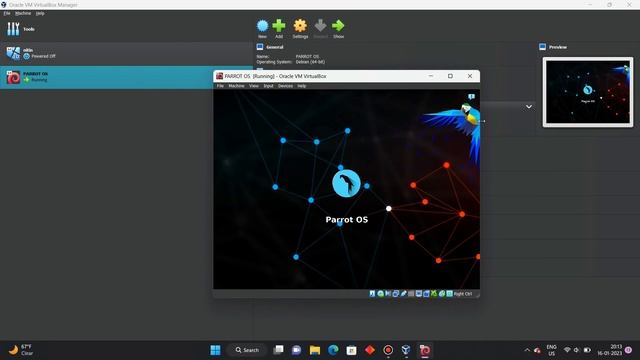Screen dimensions: 640x360
Task: Open File menu in PARROT OS window
Action: click(x=220, y=86)
